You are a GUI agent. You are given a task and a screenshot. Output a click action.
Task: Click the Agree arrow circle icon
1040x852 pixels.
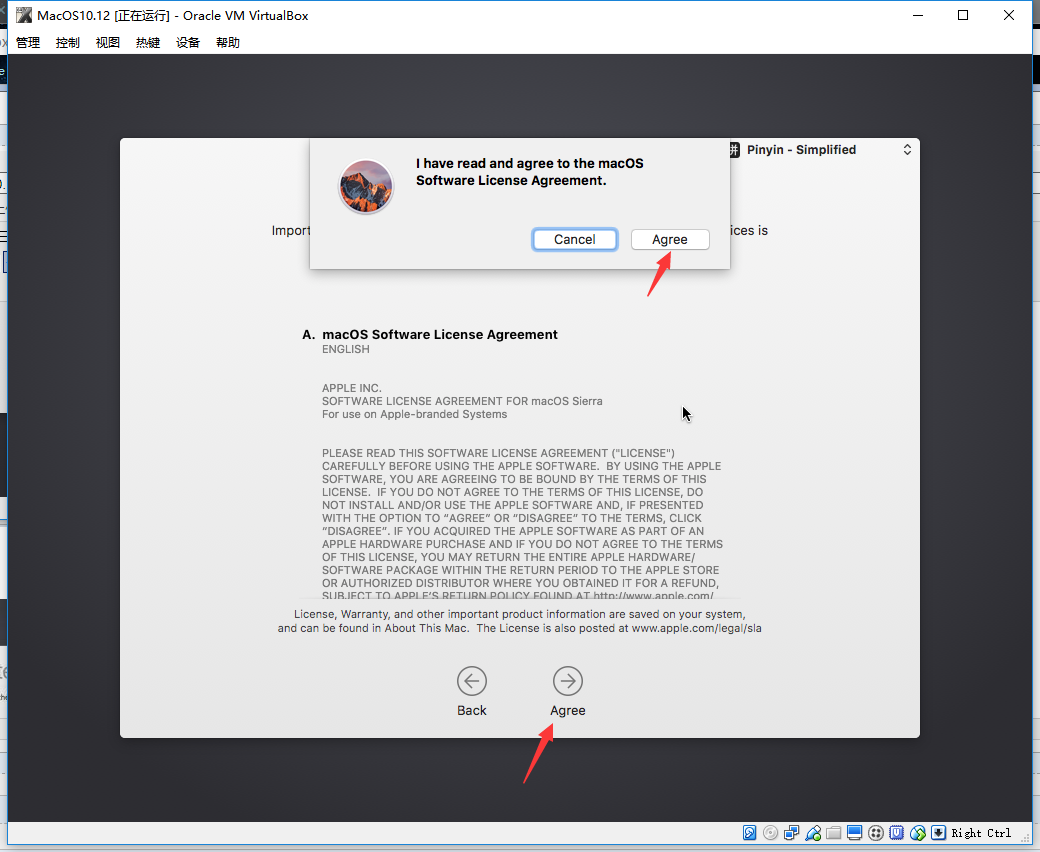coord(568,681)
